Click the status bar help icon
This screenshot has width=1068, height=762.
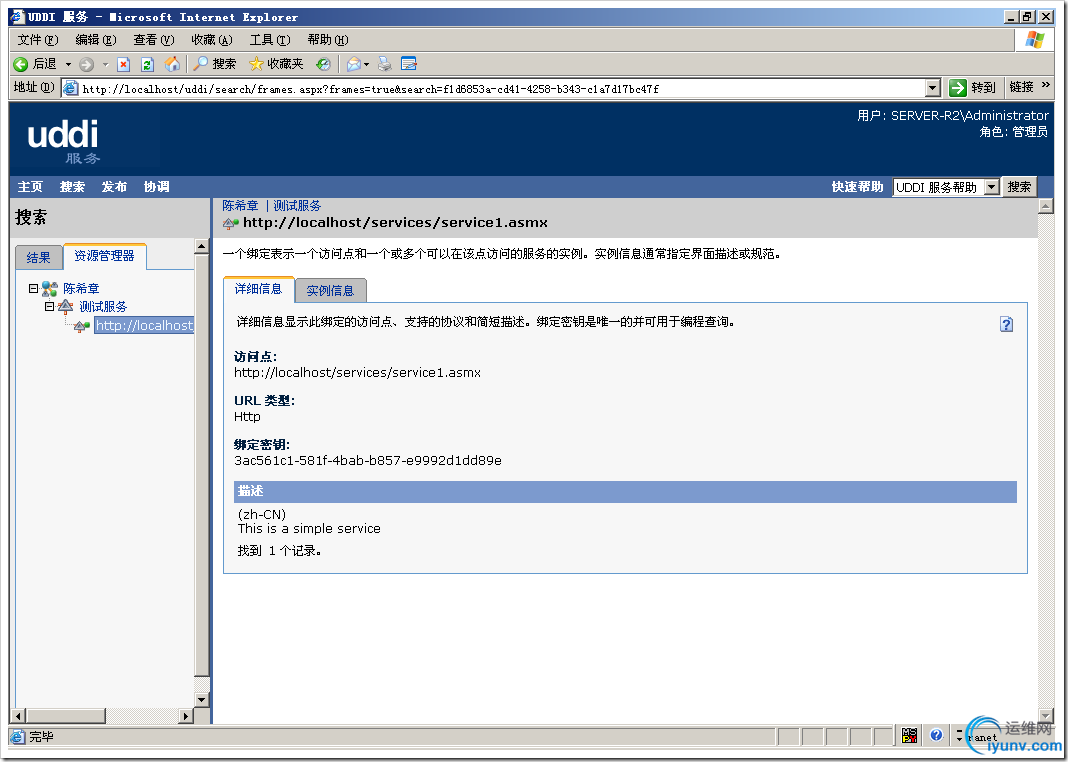point(937,735)
